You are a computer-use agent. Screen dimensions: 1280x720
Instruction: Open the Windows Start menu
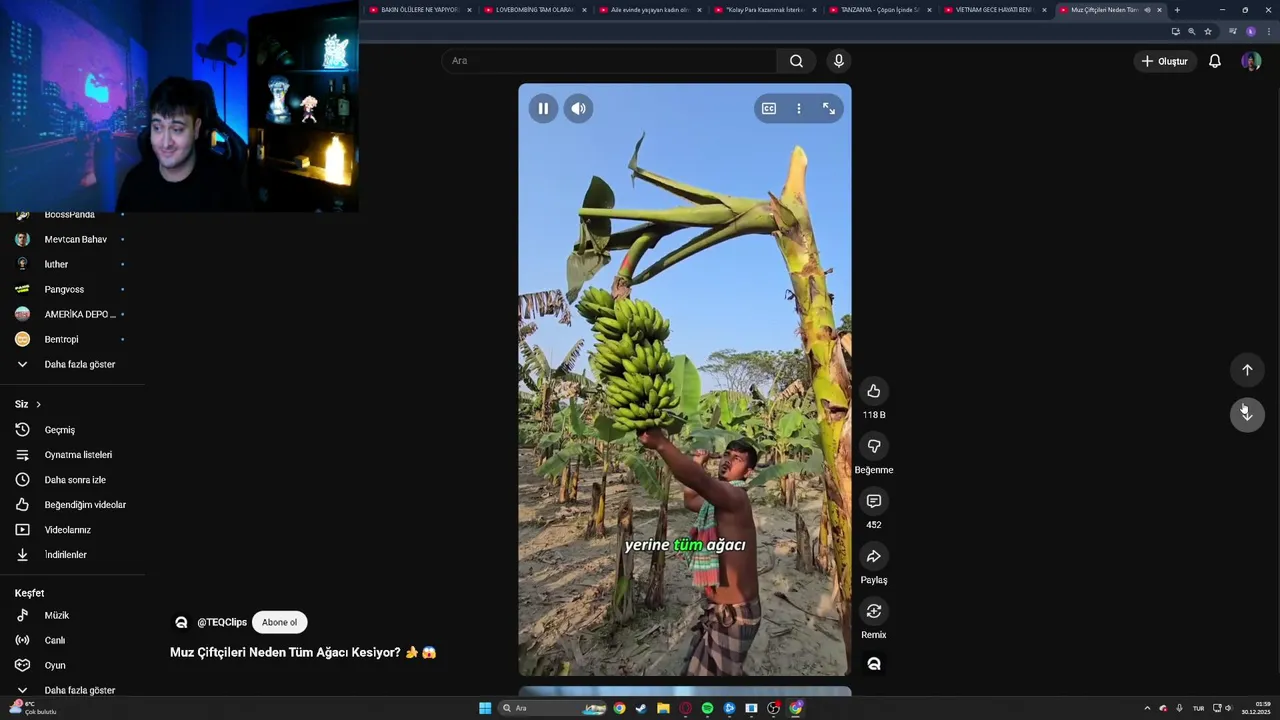485,708
